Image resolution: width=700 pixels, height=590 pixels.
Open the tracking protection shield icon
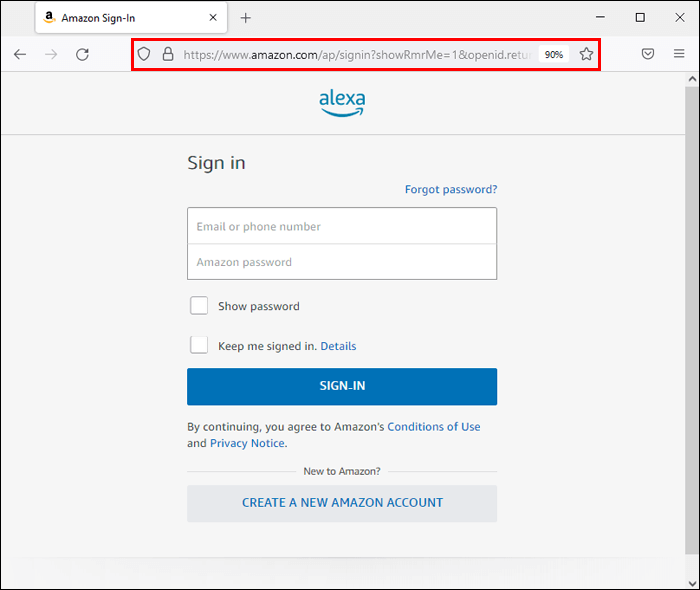pyautogui.click(x=144, y=54)
